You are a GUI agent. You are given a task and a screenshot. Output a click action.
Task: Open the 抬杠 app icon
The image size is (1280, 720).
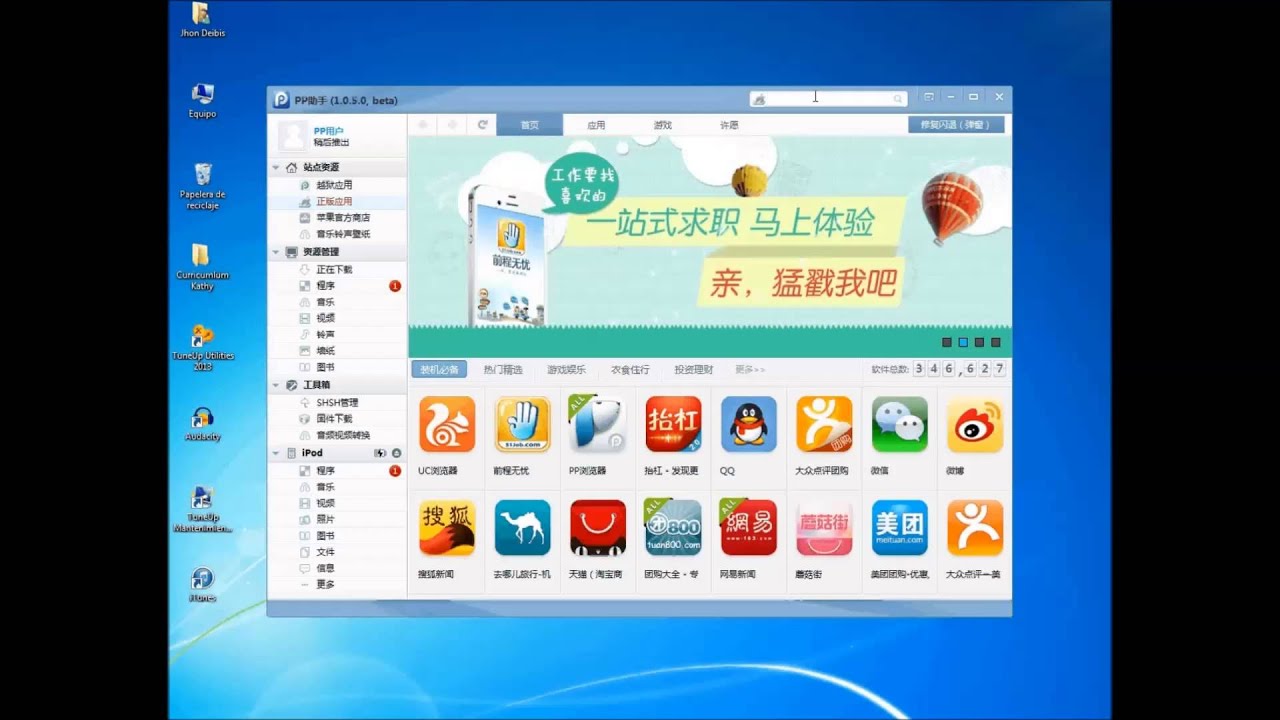tap(673, 425)
